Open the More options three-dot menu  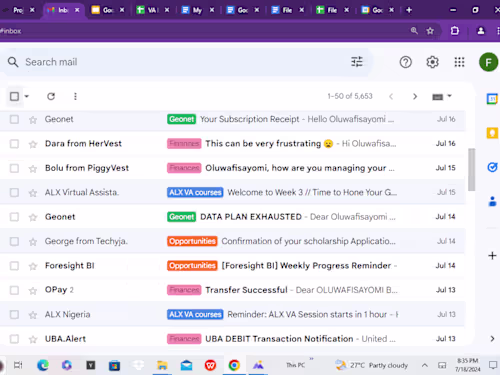pos(75,96)
